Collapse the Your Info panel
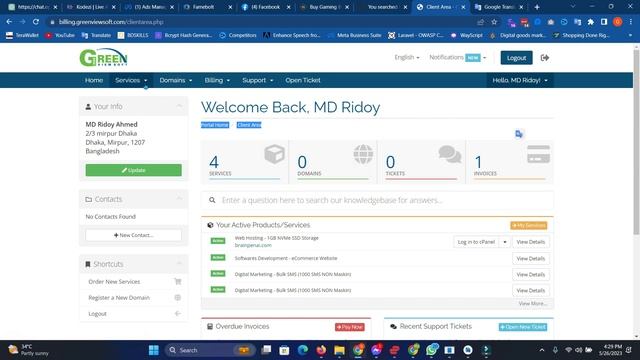 [179, 106]
